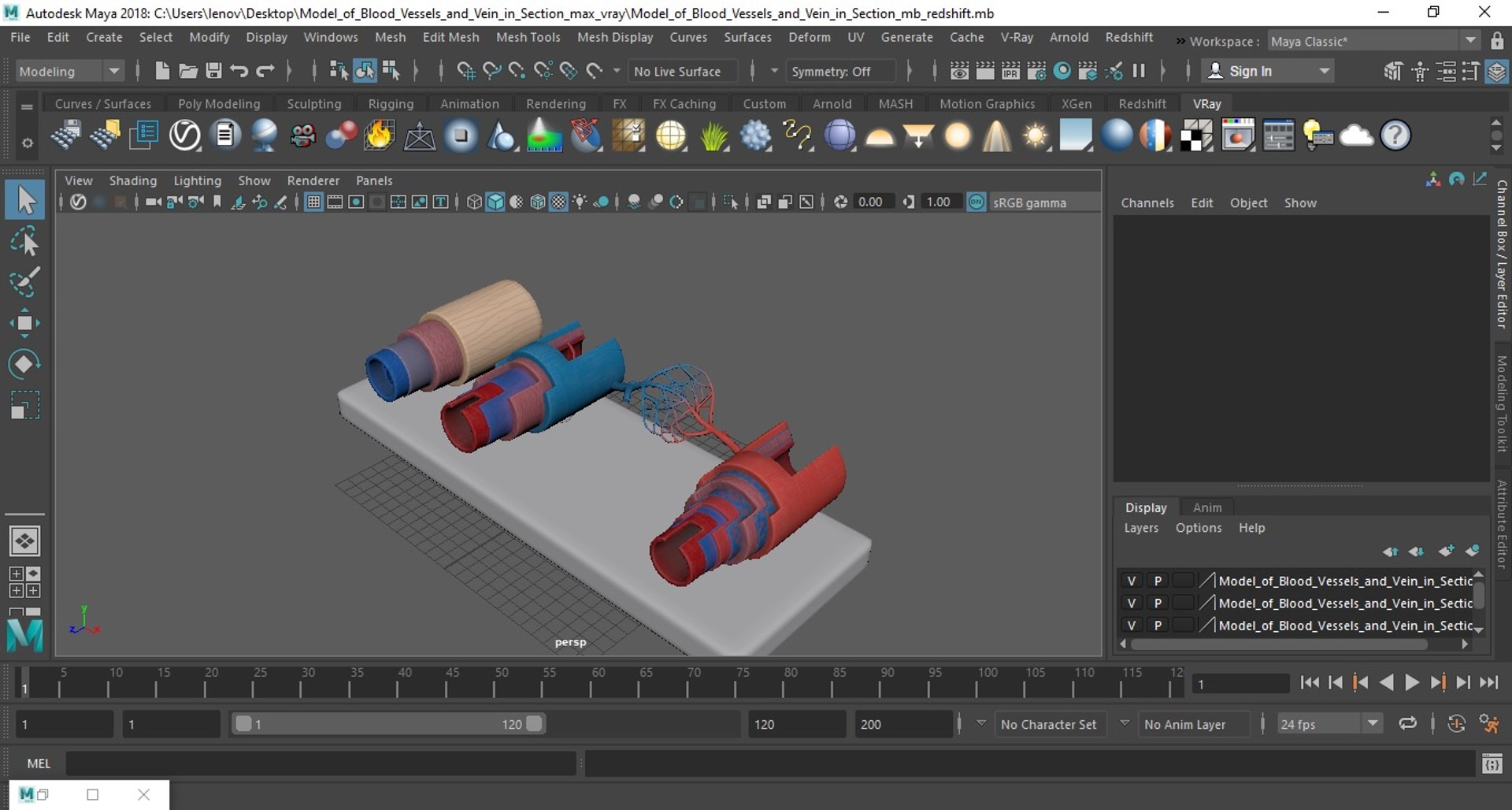Click the MEL command language label
Viewport: 1512px width, 810px height.
point(39,764)
